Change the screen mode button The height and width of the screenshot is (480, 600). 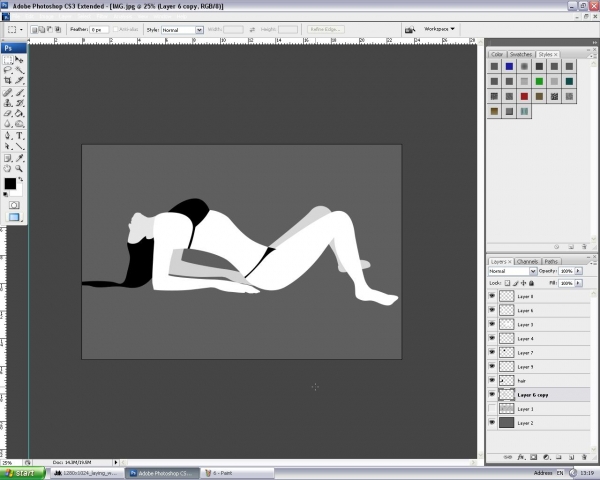pos(14,217)
